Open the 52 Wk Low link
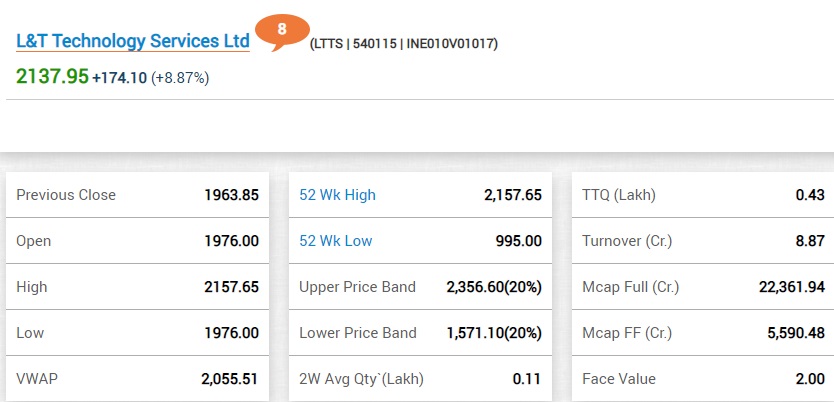This screenshot has height=402, width=834. tap(336, 241)
